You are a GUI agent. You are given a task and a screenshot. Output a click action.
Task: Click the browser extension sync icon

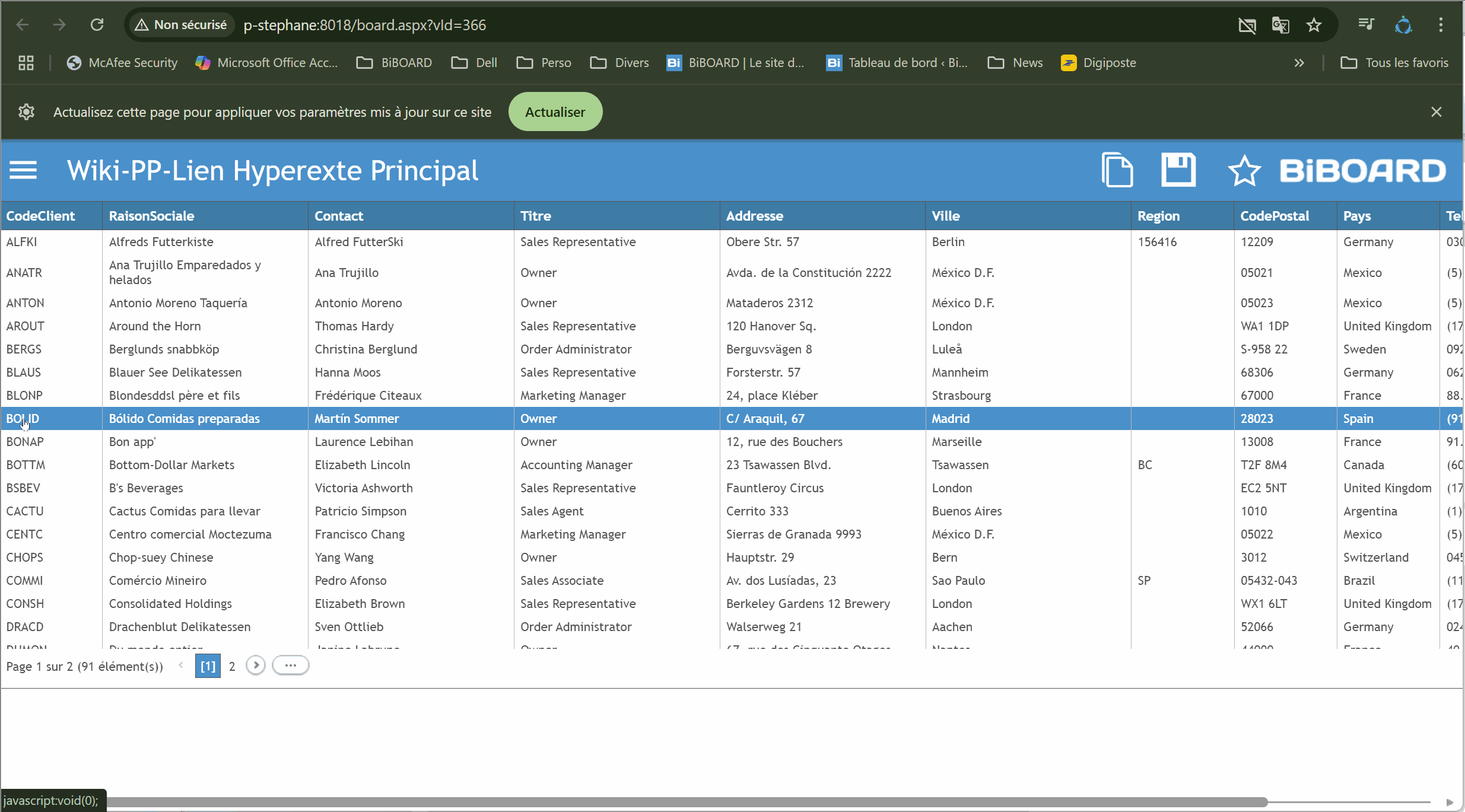[x=1403, y=25]
